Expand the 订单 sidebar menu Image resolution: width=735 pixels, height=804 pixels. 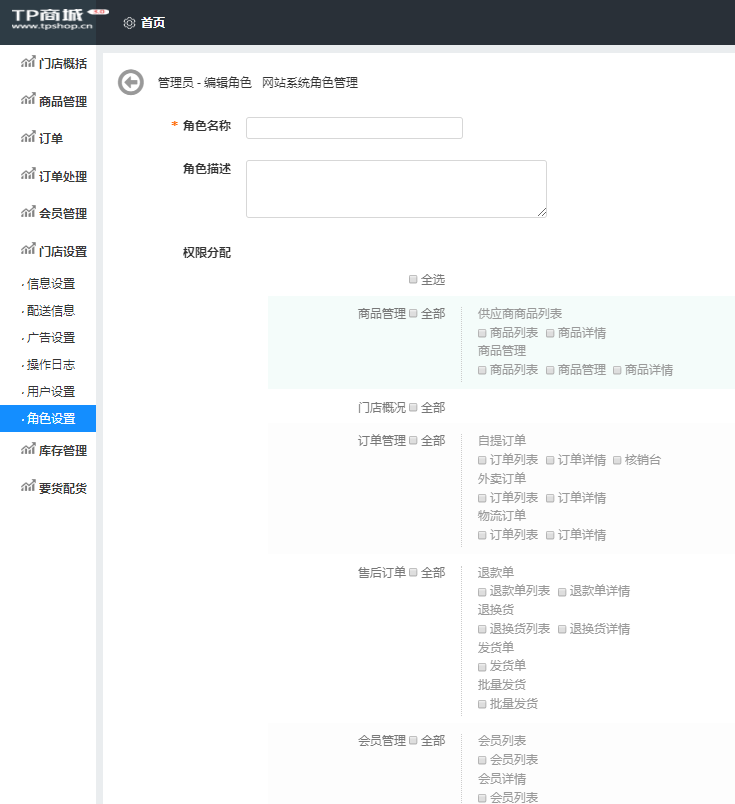pos(50,139)
